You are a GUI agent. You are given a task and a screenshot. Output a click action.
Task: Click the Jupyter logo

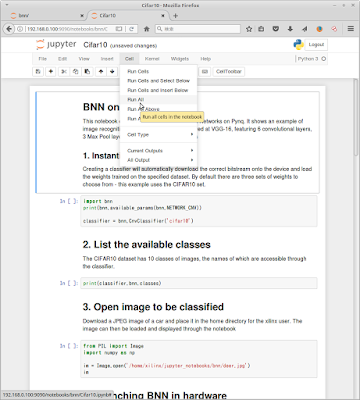point(56,45)
